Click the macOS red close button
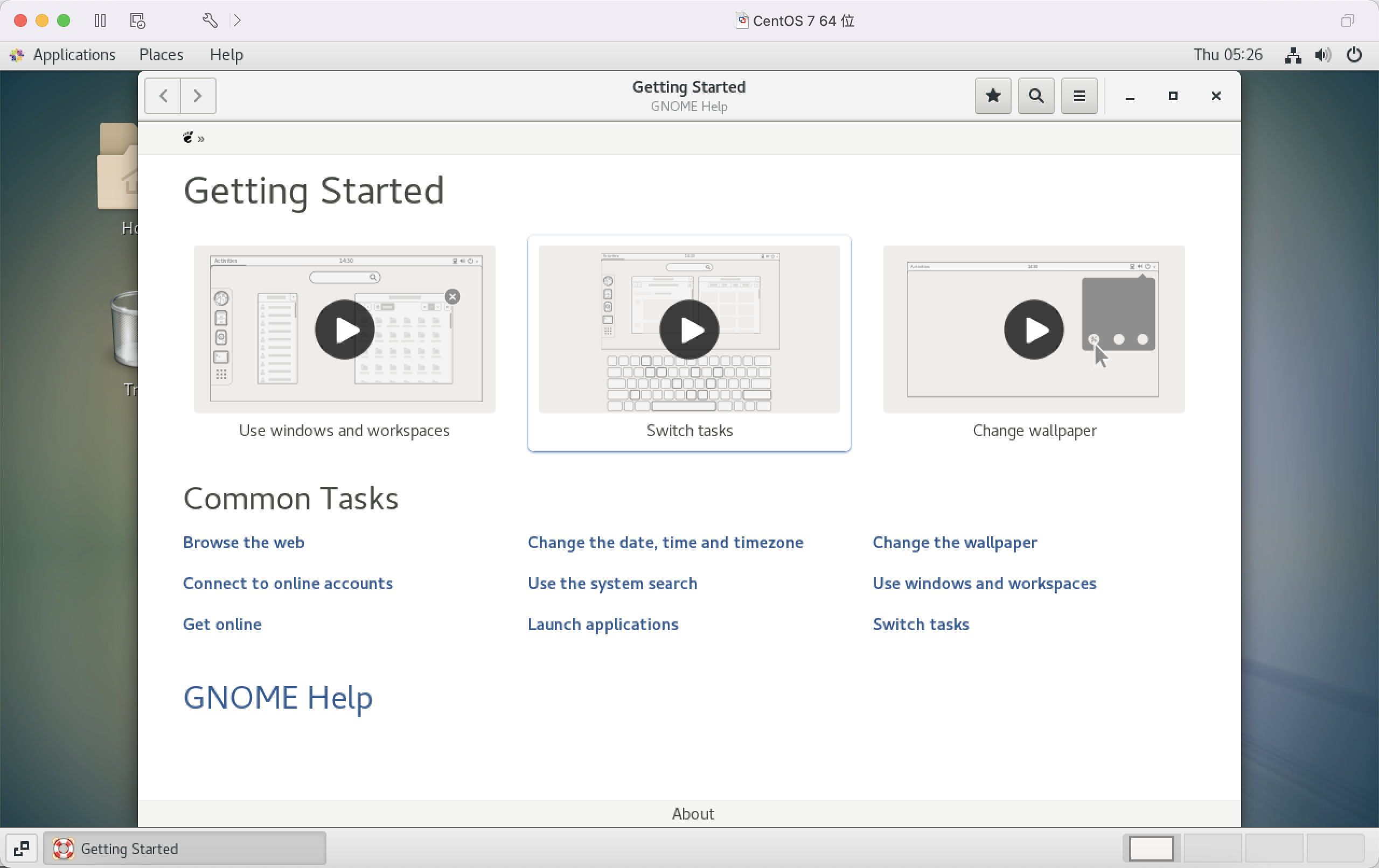Screen dimensions: 1379x868 [x=20, y=20]
